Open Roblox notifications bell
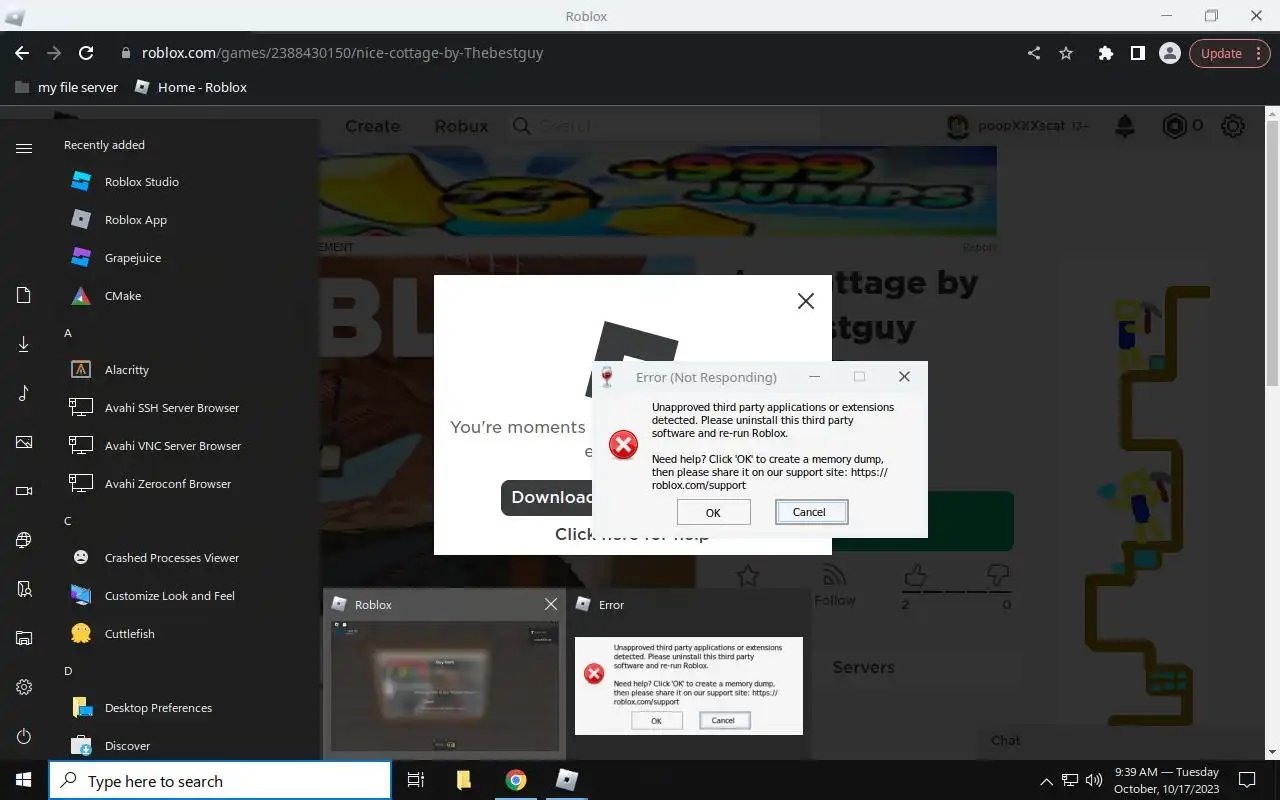 1125,126
